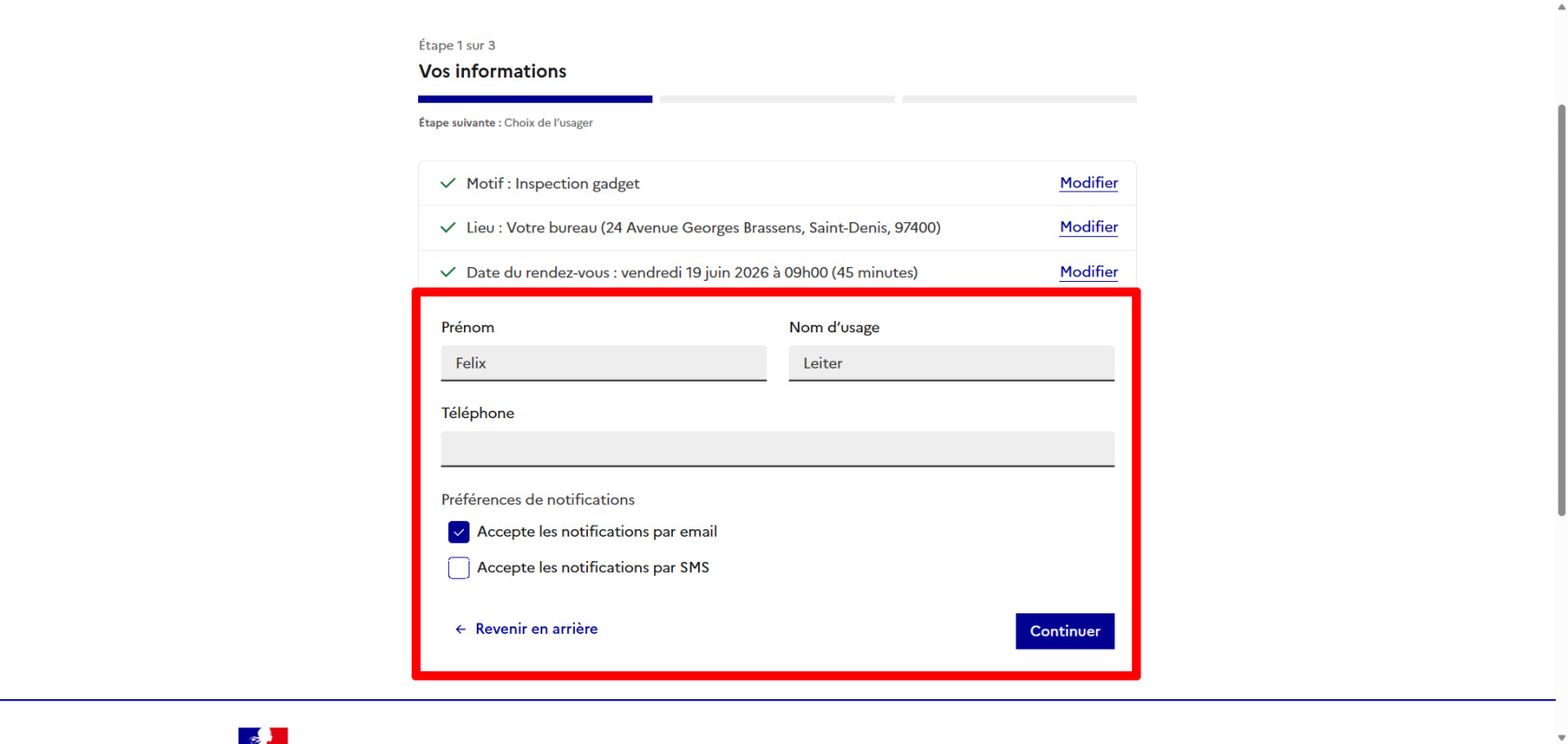This screenshot has width=1568, height=744.
Task: Click green checkmark icon beside Motif
Action: click(448, 183)
